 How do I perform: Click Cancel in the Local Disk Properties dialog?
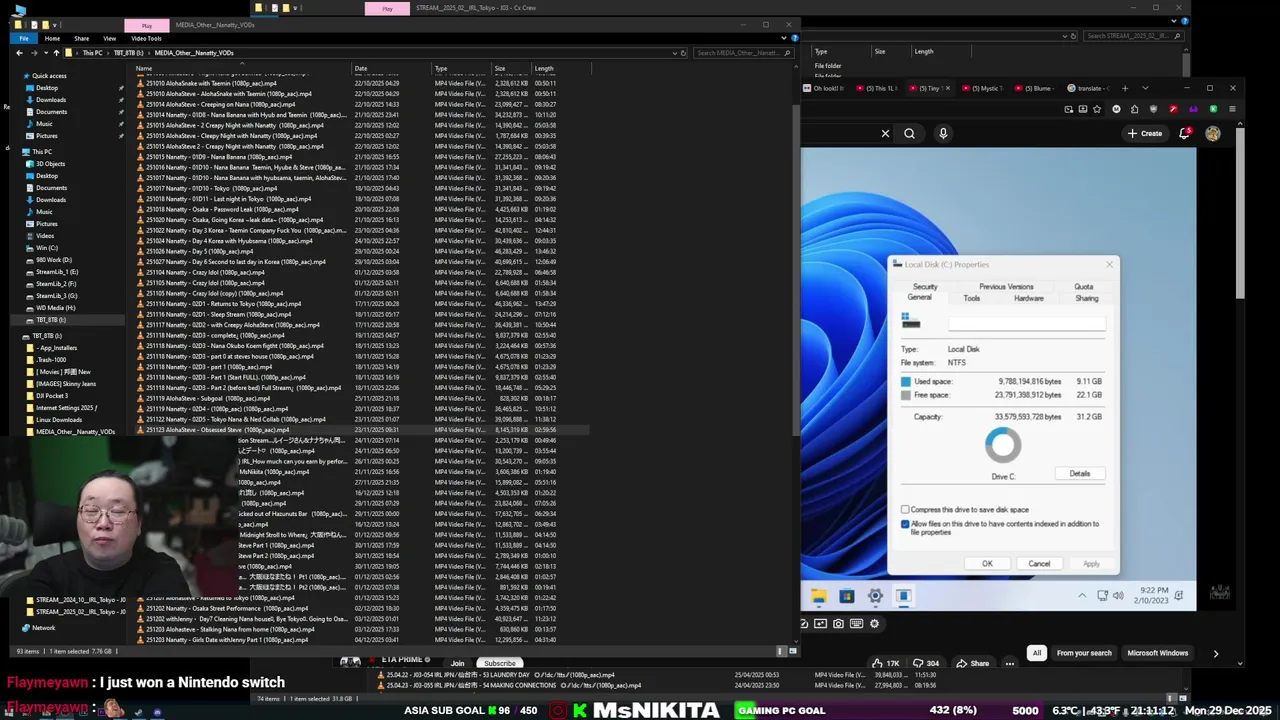(x=1039, y=564)
